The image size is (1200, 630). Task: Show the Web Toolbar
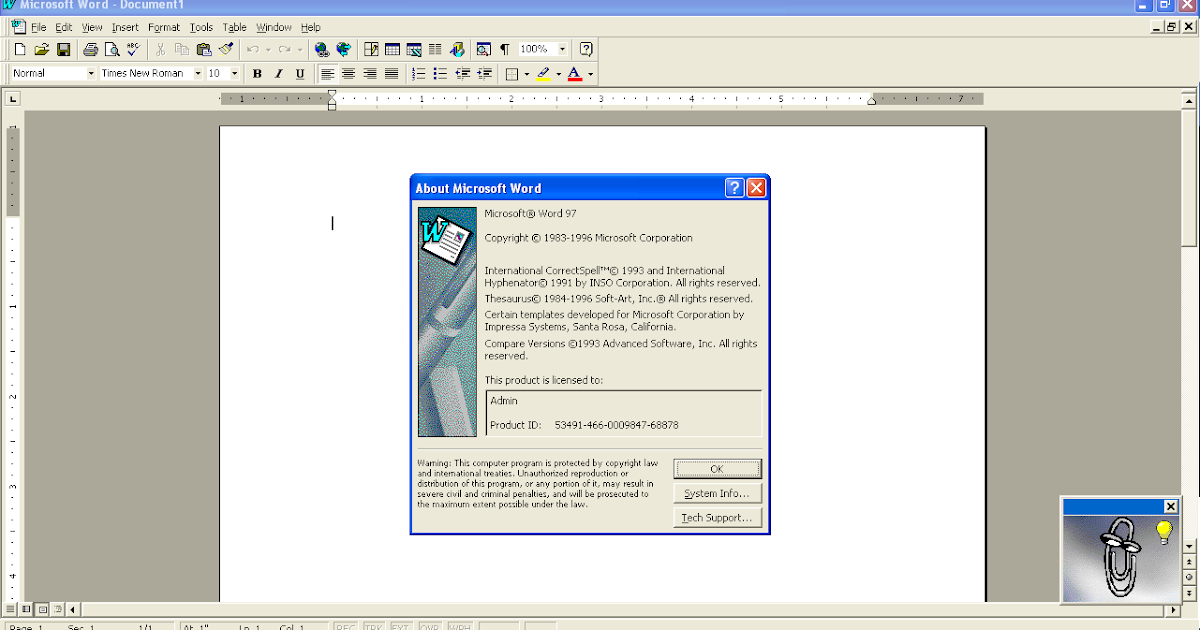343,49
